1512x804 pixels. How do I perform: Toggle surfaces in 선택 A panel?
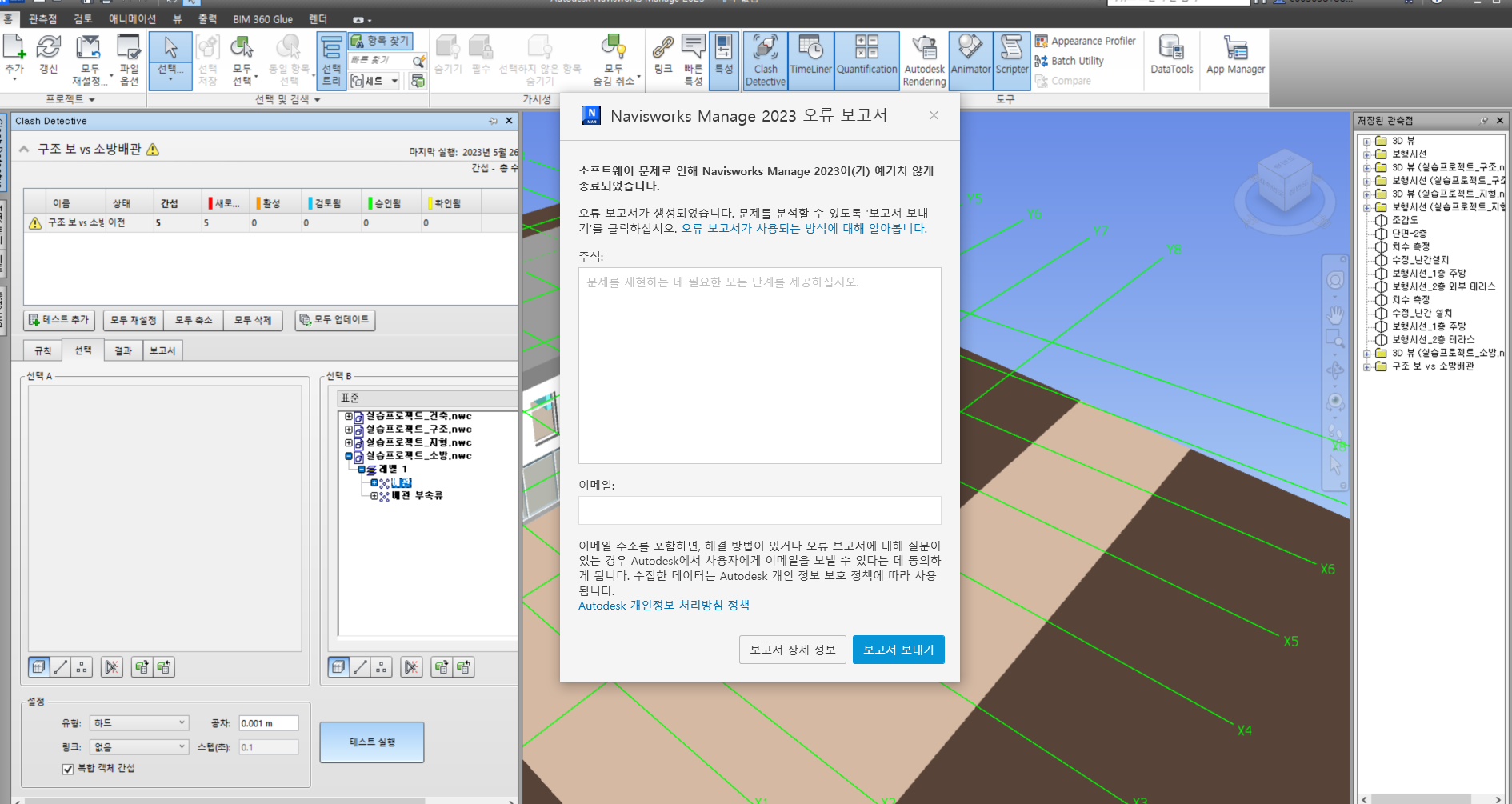coord(38,666)
